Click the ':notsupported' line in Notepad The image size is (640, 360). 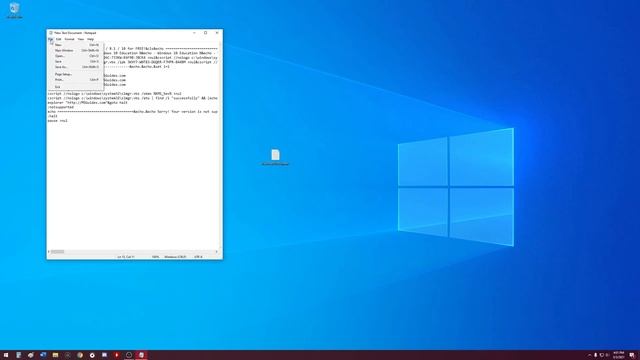pyautogui.click(x=60, y=107)
